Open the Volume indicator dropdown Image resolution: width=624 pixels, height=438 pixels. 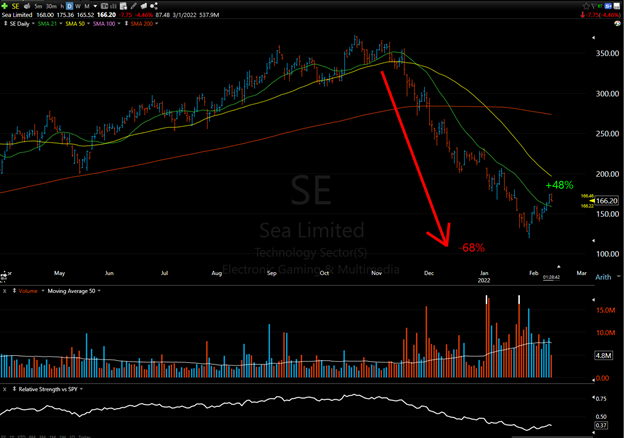(43, 291)
